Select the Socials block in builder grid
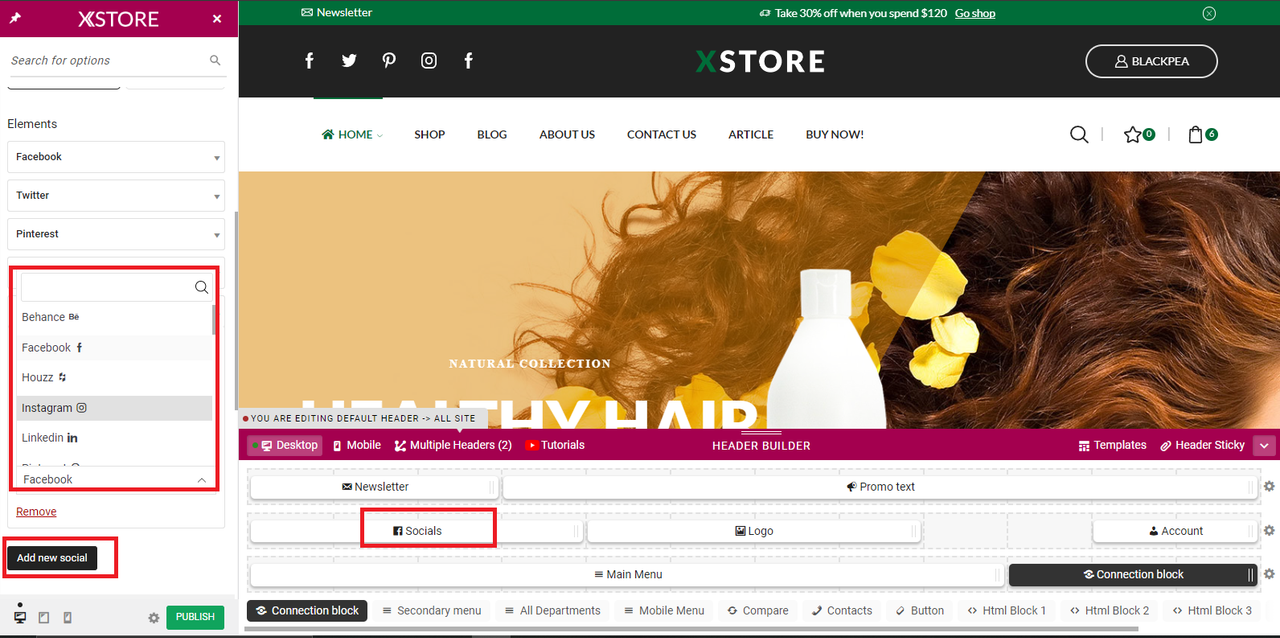 (416, 531)
